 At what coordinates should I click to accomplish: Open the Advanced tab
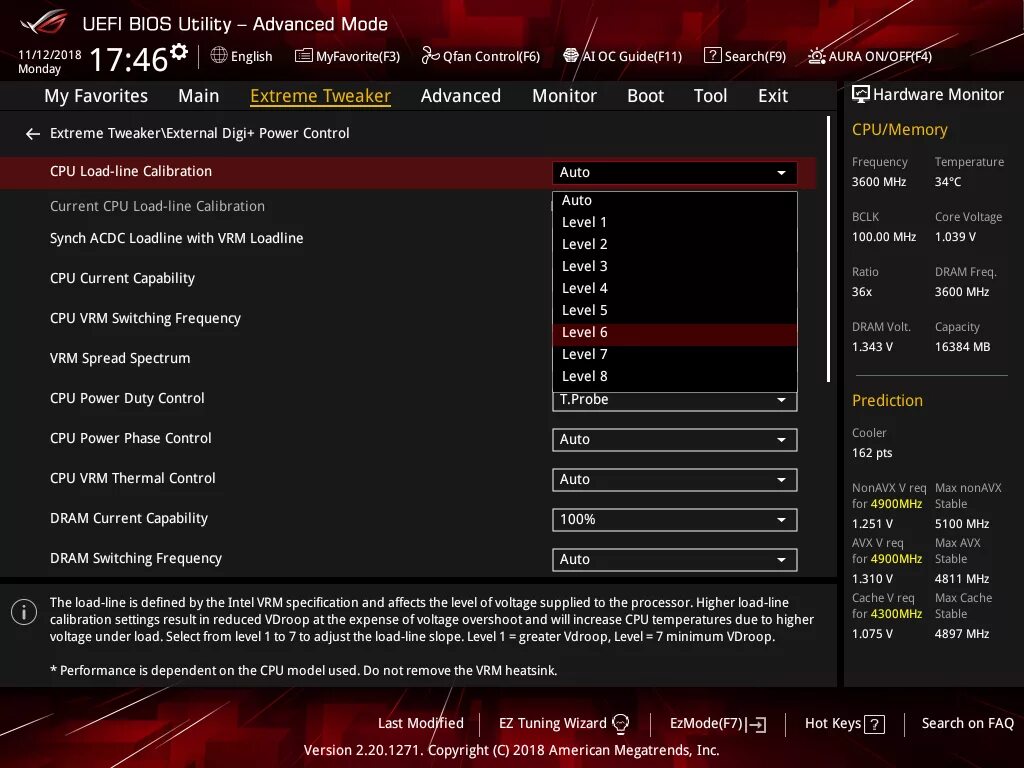[460, 96]
